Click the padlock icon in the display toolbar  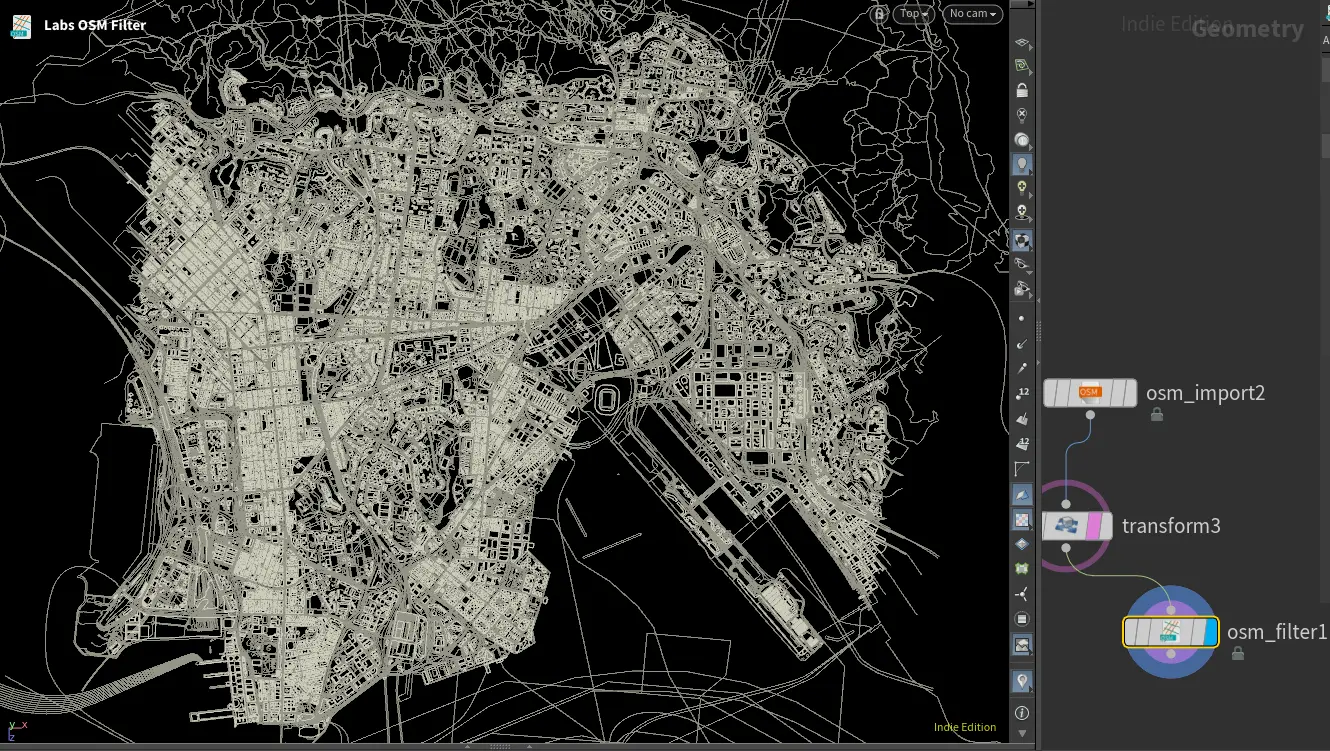(1021, 90)
